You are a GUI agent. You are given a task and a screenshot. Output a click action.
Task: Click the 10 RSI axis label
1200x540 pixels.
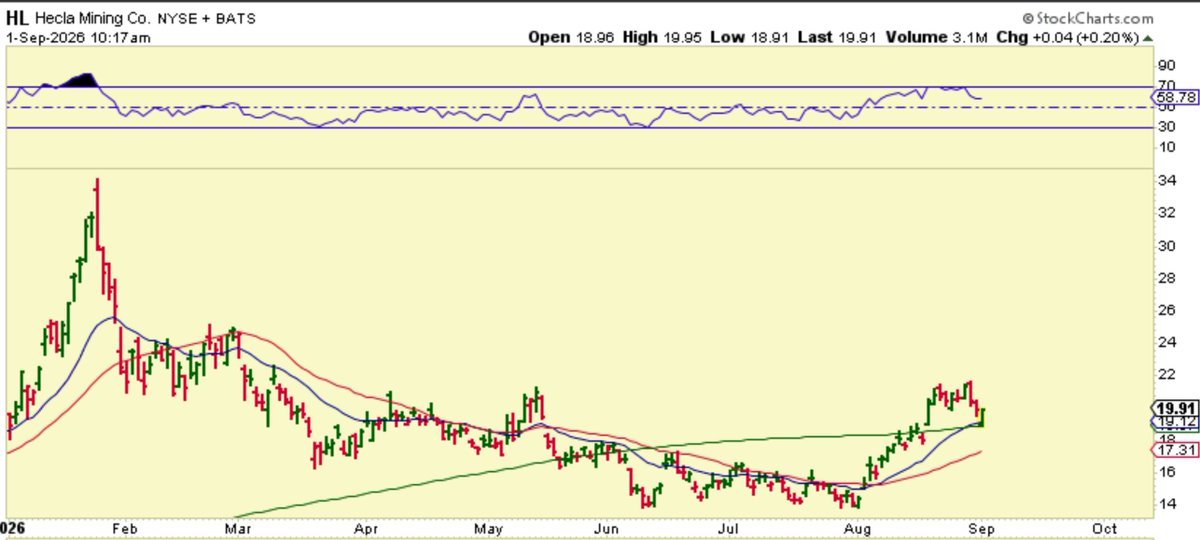1166,148
